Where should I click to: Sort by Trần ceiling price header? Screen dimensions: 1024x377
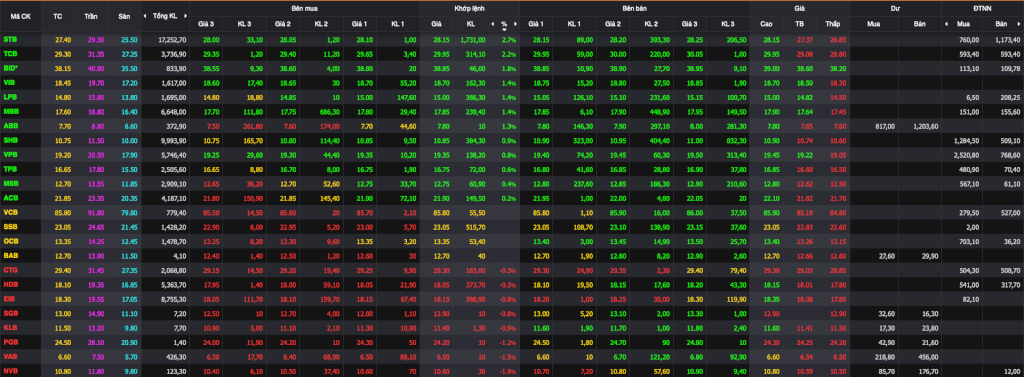pyautogui.click(x=91, y=16)
